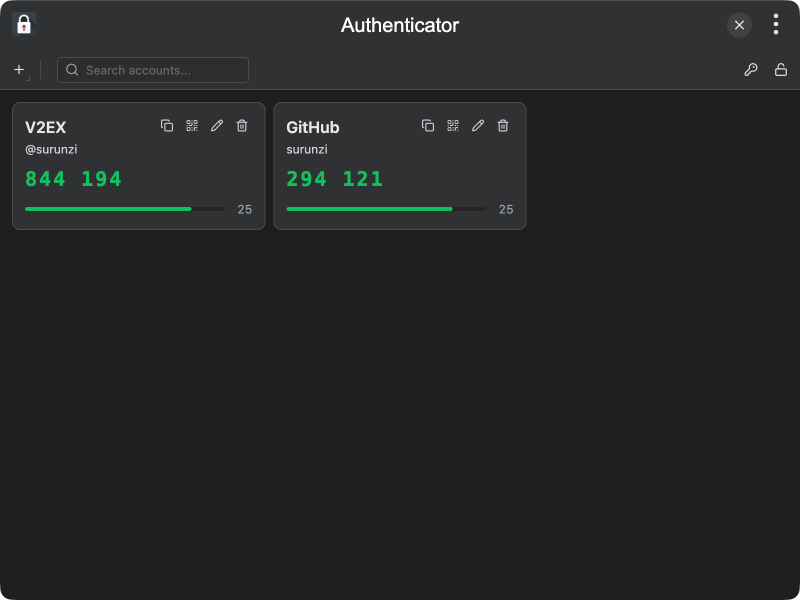Show QR code for GitHub account
Viewport: 800px width, 600px height.
point(453,126)
